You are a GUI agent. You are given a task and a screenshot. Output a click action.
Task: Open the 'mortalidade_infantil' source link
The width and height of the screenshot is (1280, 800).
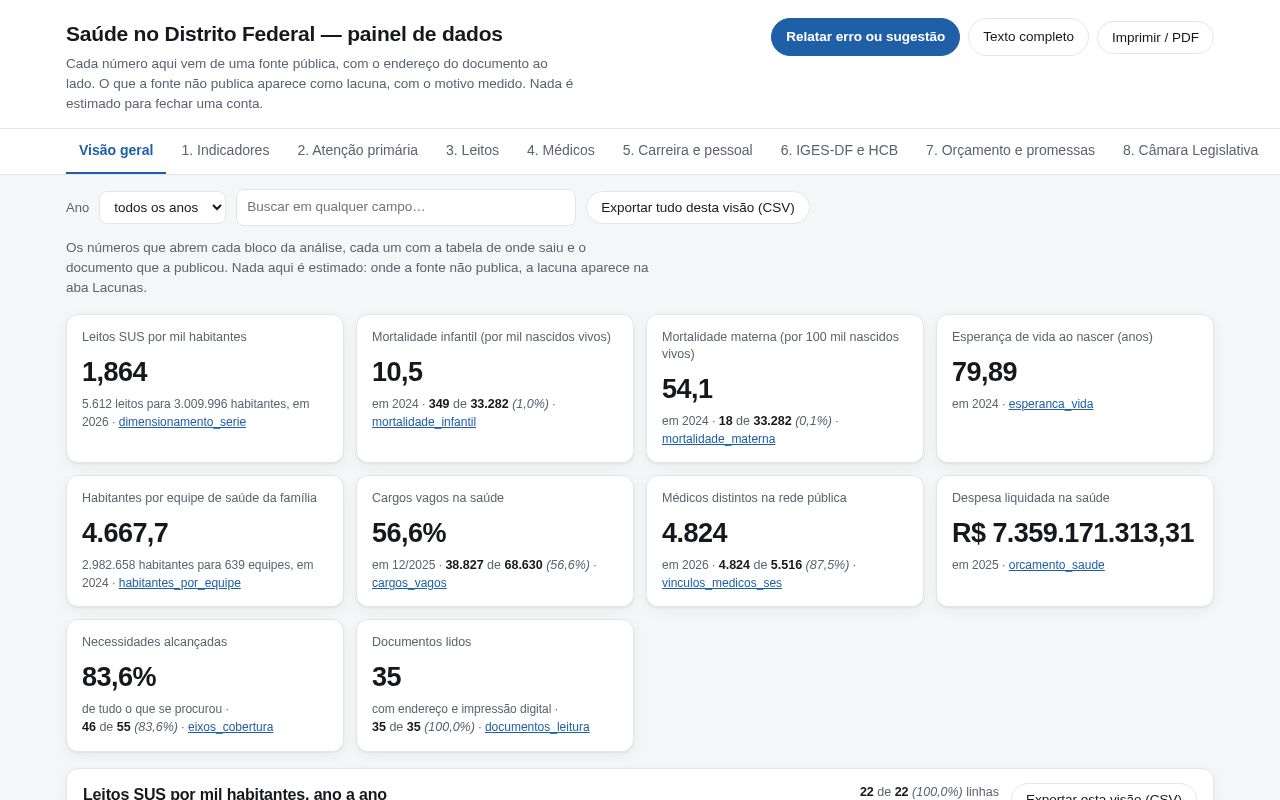click(424, 422)
